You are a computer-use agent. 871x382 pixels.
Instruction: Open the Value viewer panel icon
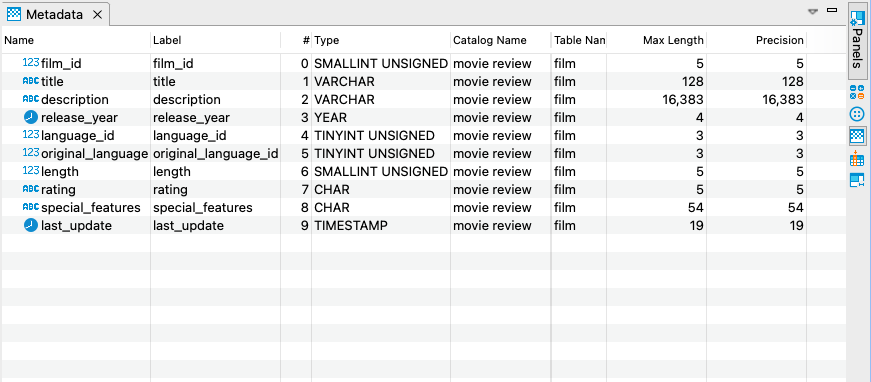(x=857, y=180)
